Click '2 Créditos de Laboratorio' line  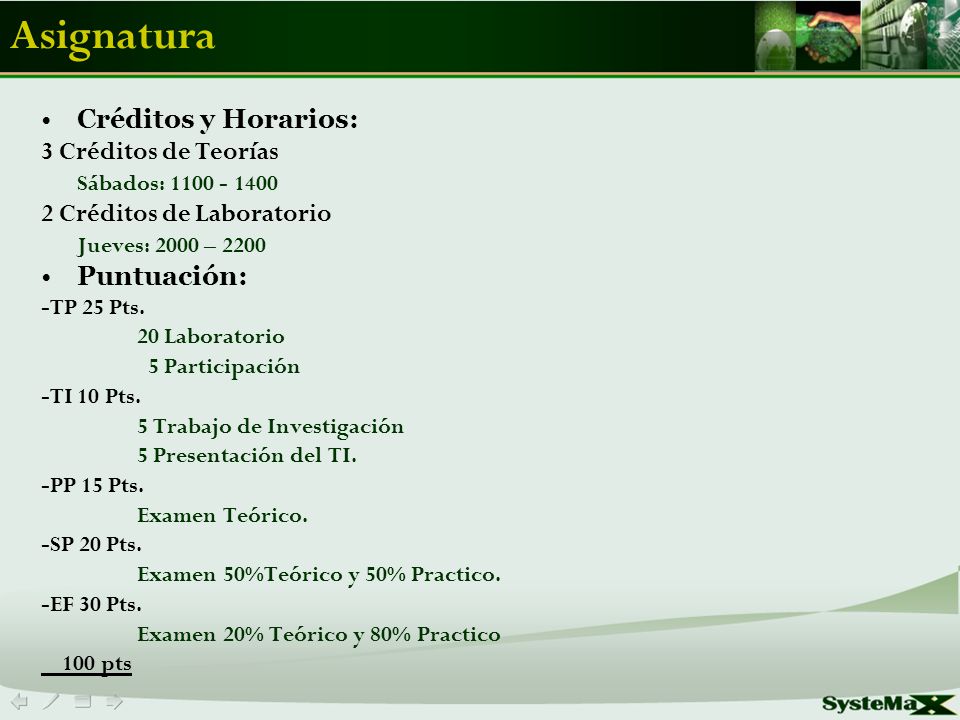[x=186, y=214]
